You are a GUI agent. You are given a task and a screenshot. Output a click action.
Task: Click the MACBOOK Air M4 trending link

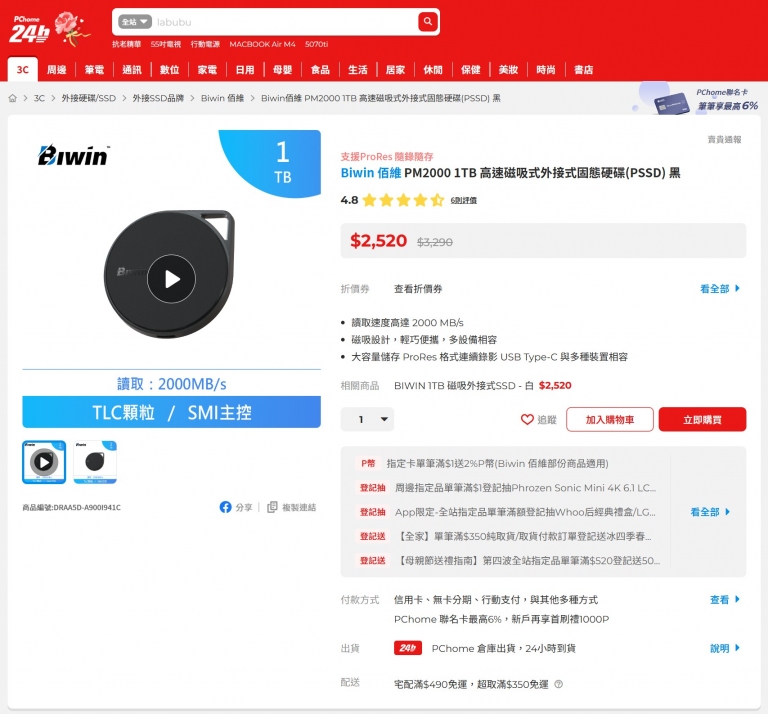tap(263, 44)
